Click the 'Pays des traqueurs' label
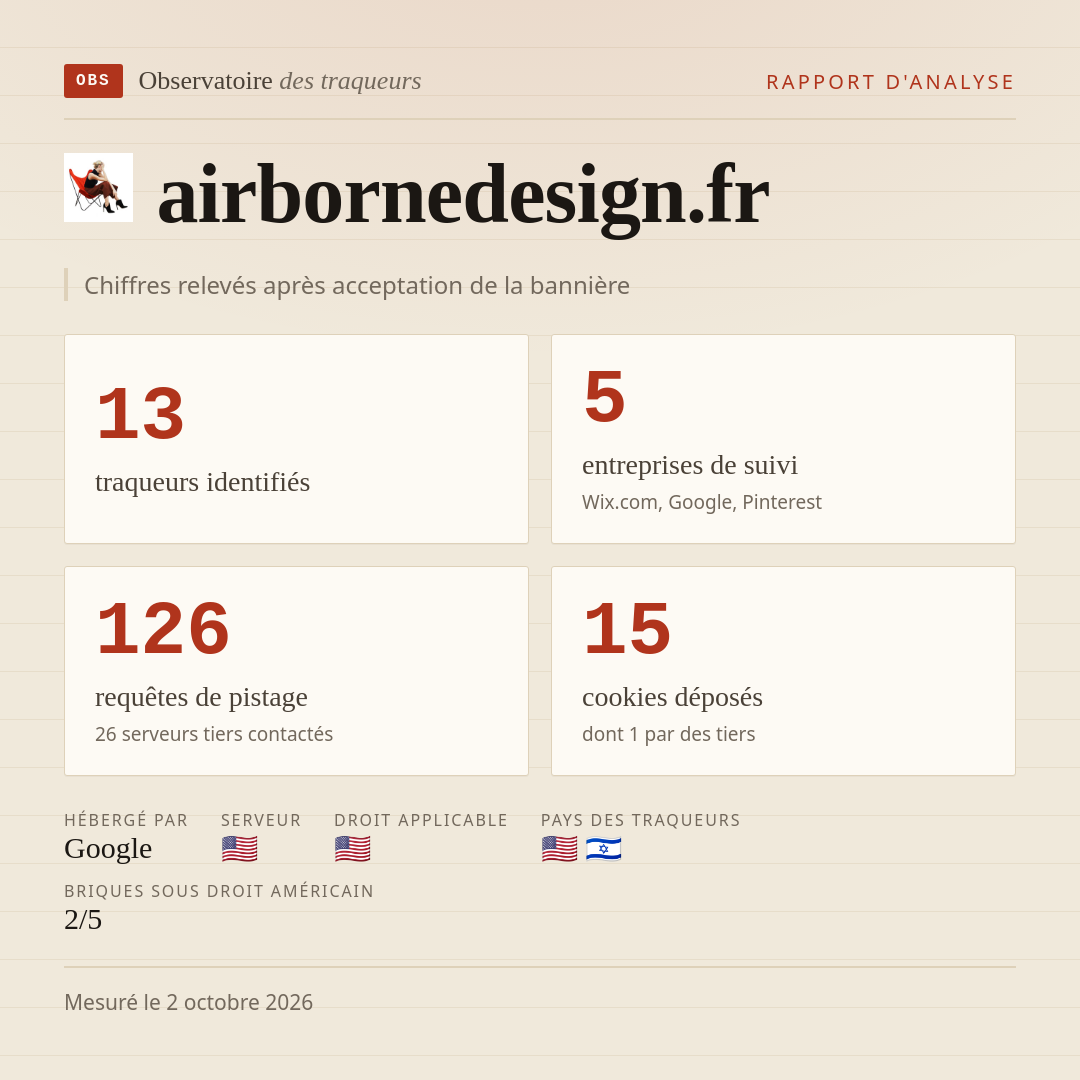 tap(640, 820)
